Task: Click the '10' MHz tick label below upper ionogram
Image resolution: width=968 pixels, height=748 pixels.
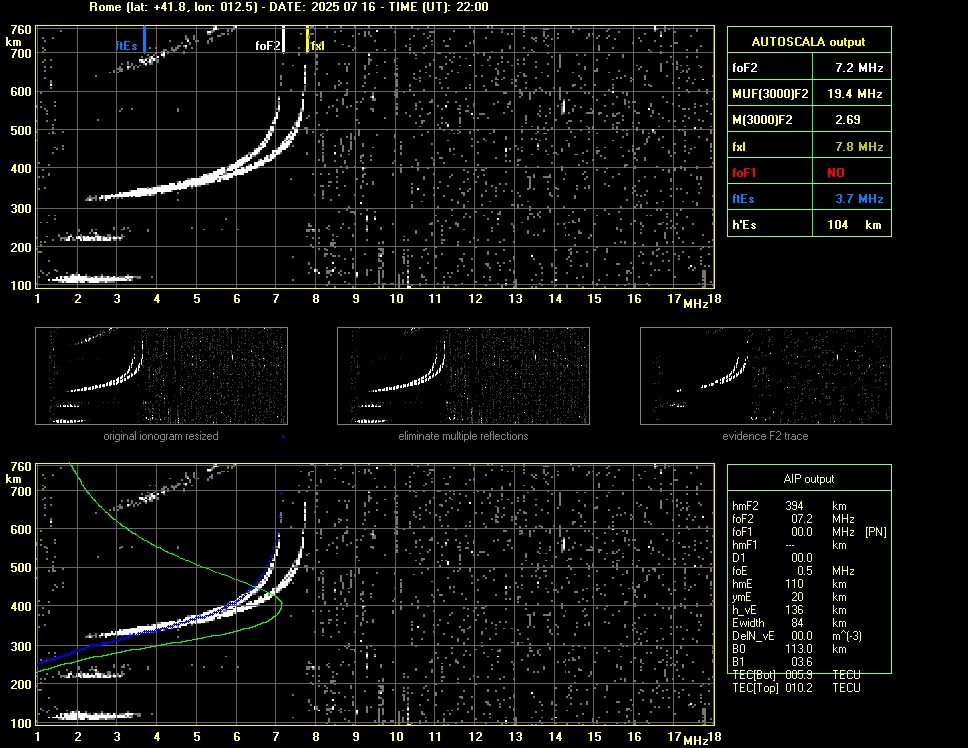Action: [396, 299]
